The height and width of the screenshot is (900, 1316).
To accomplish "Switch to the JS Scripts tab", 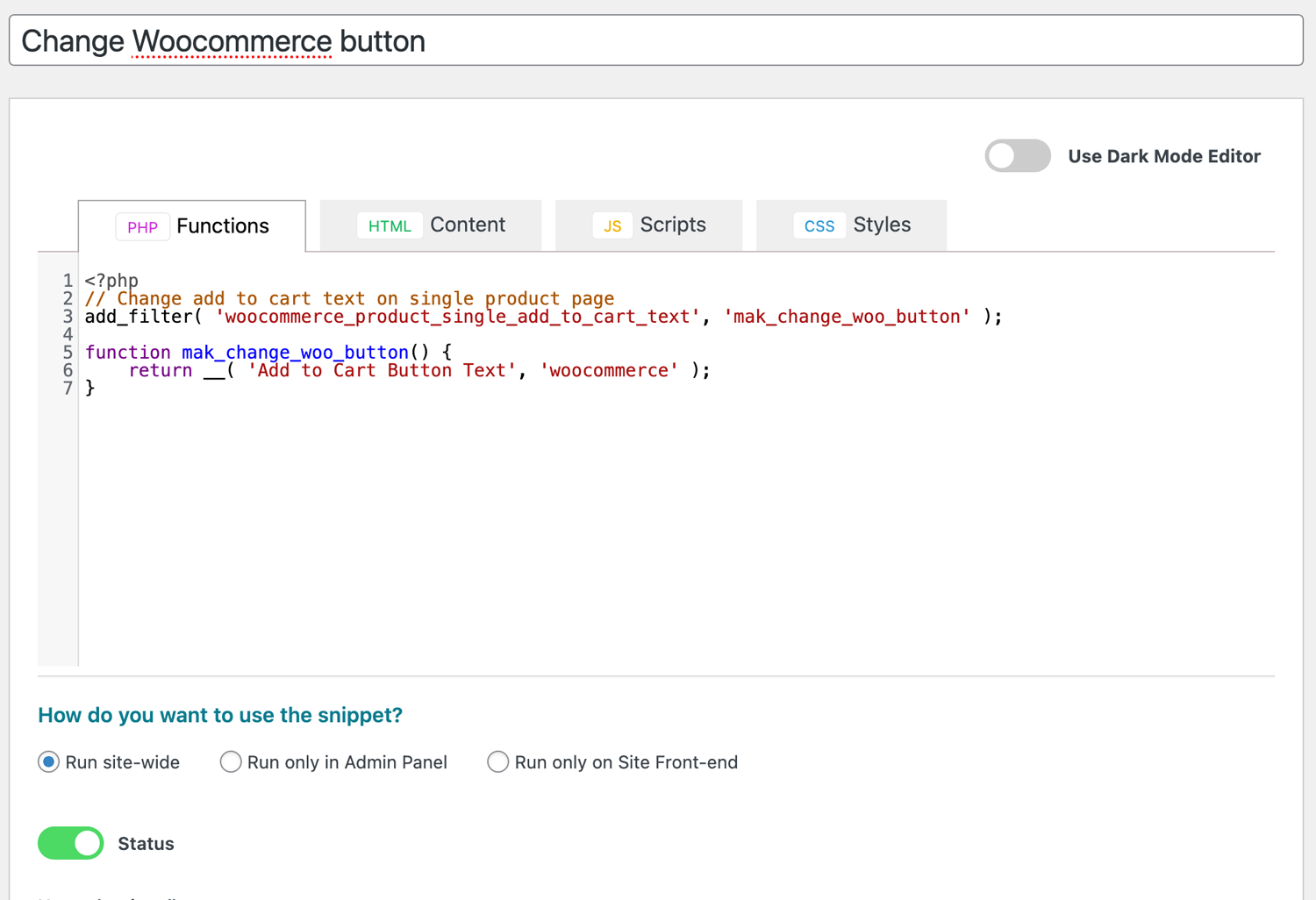I will pyautogui.click(x=649, y=225).
